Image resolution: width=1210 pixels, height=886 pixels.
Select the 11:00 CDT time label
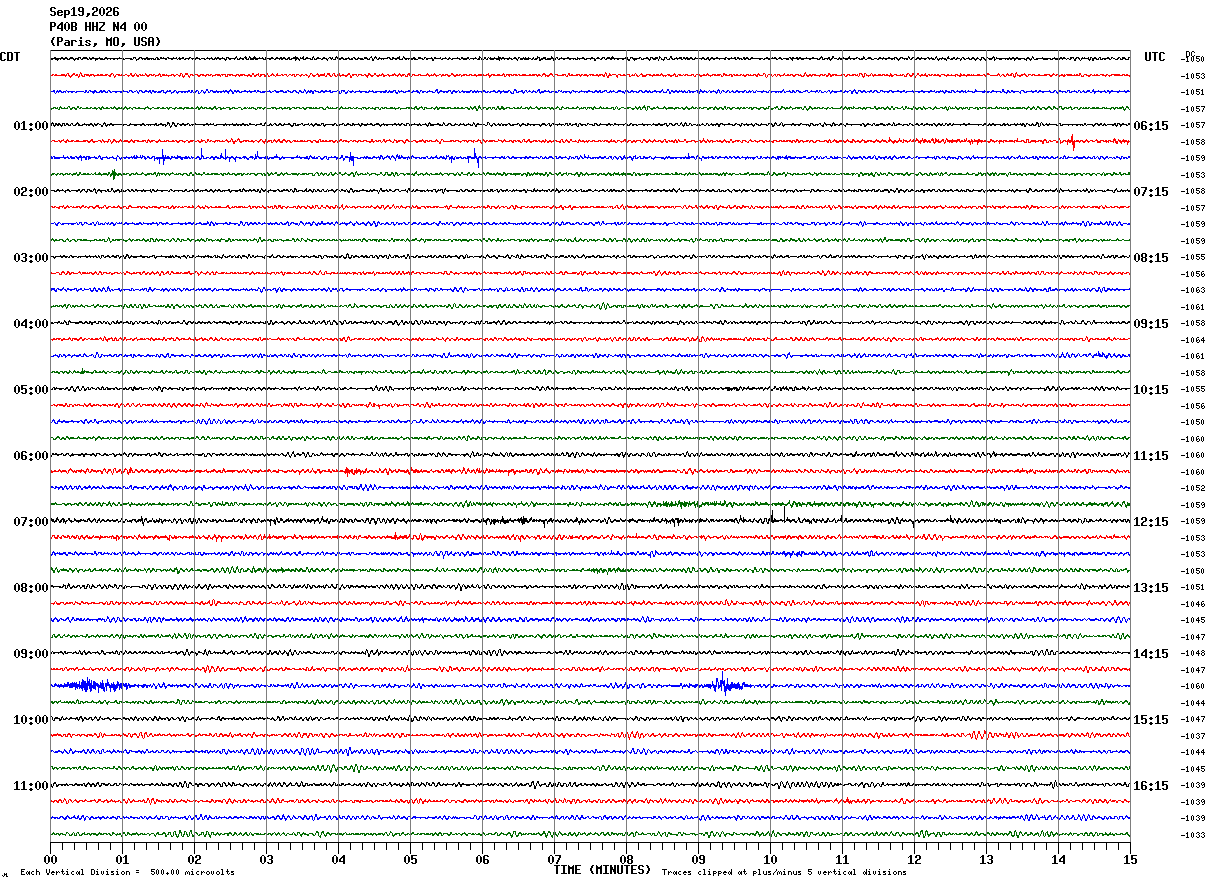31,786
